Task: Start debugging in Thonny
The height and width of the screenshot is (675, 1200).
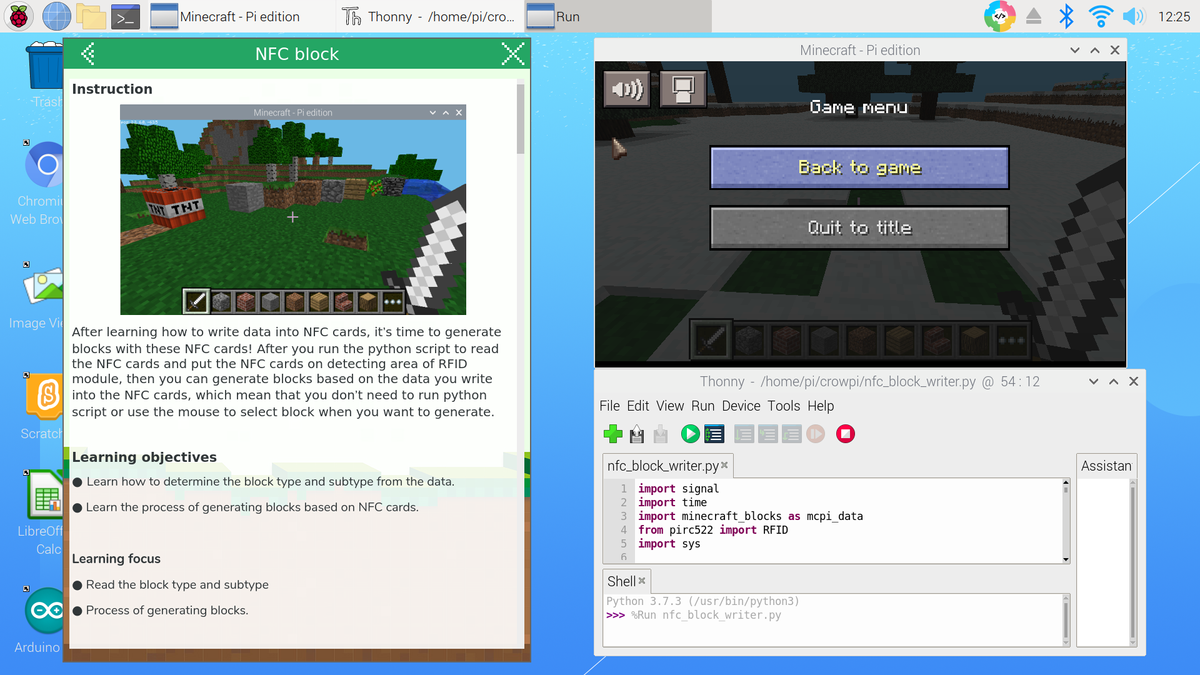Action: [x=713, y=433]
